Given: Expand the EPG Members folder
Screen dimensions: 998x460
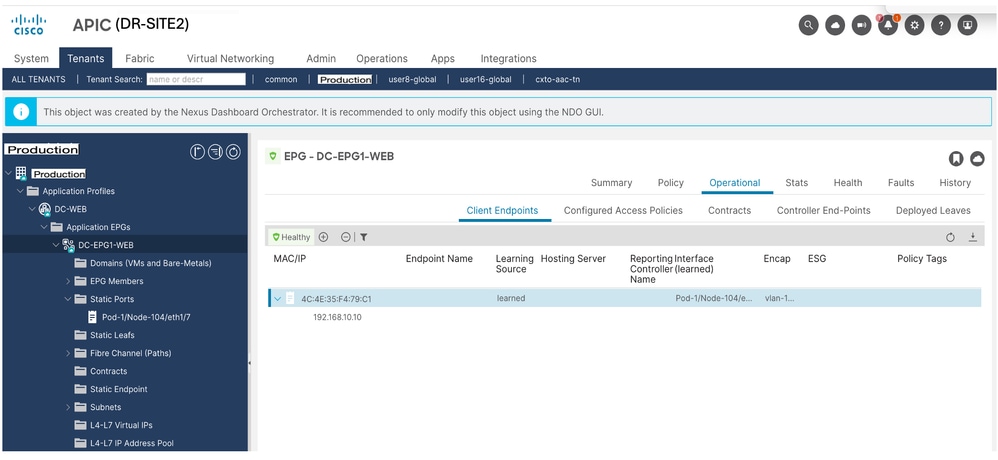Looking at the screenshot, I should coord(68,281).
